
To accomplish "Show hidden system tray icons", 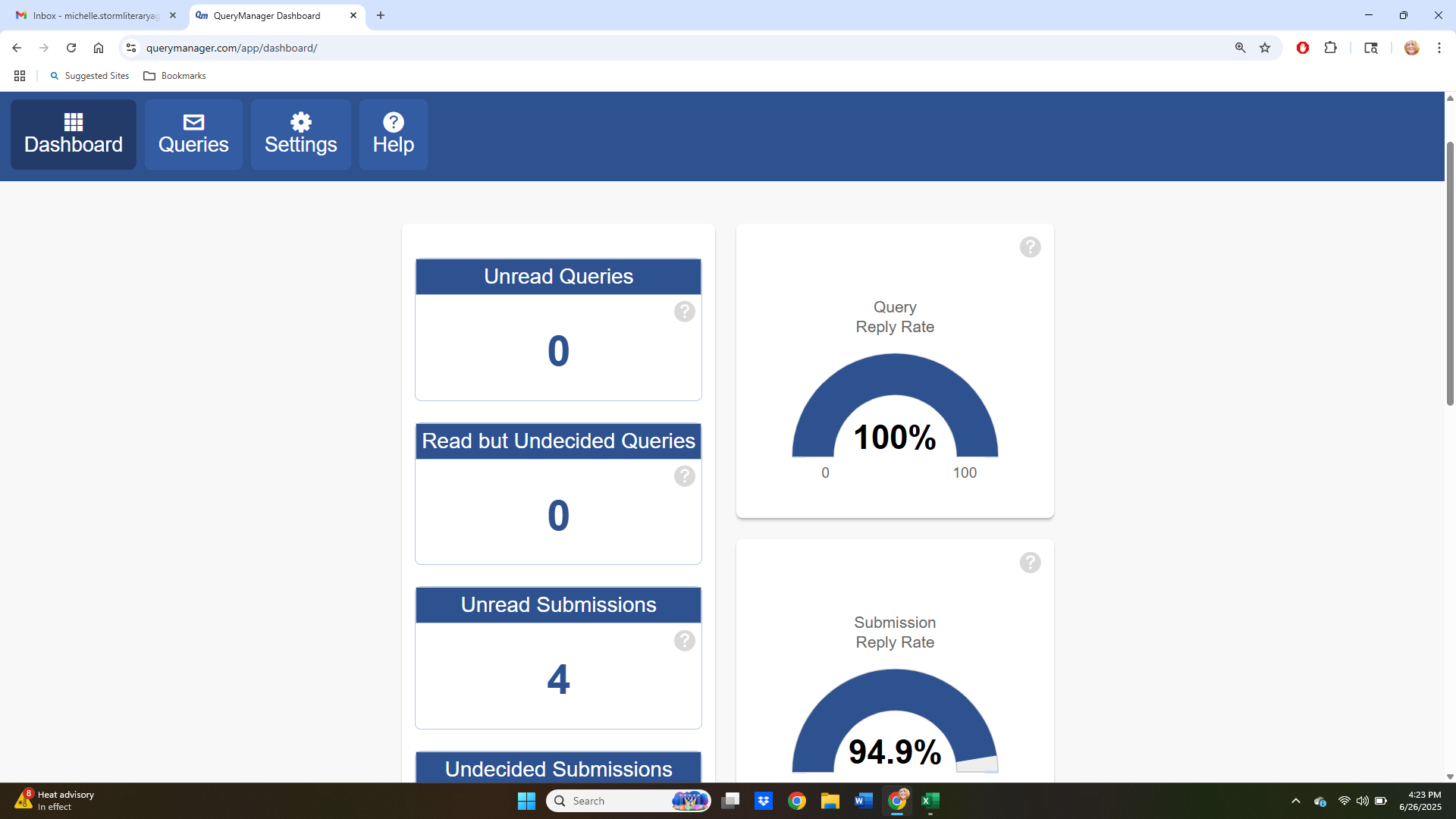I will 1295,801.
